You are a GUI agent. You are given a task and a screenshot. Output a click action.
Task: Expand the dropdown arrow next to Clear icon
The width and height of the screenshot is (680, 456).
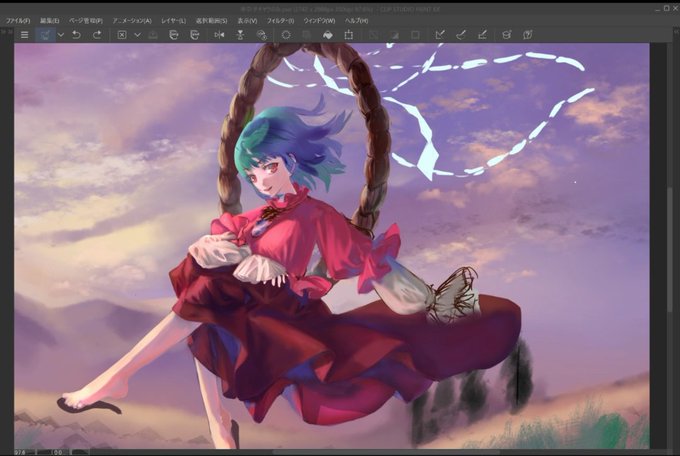[137, 35]
